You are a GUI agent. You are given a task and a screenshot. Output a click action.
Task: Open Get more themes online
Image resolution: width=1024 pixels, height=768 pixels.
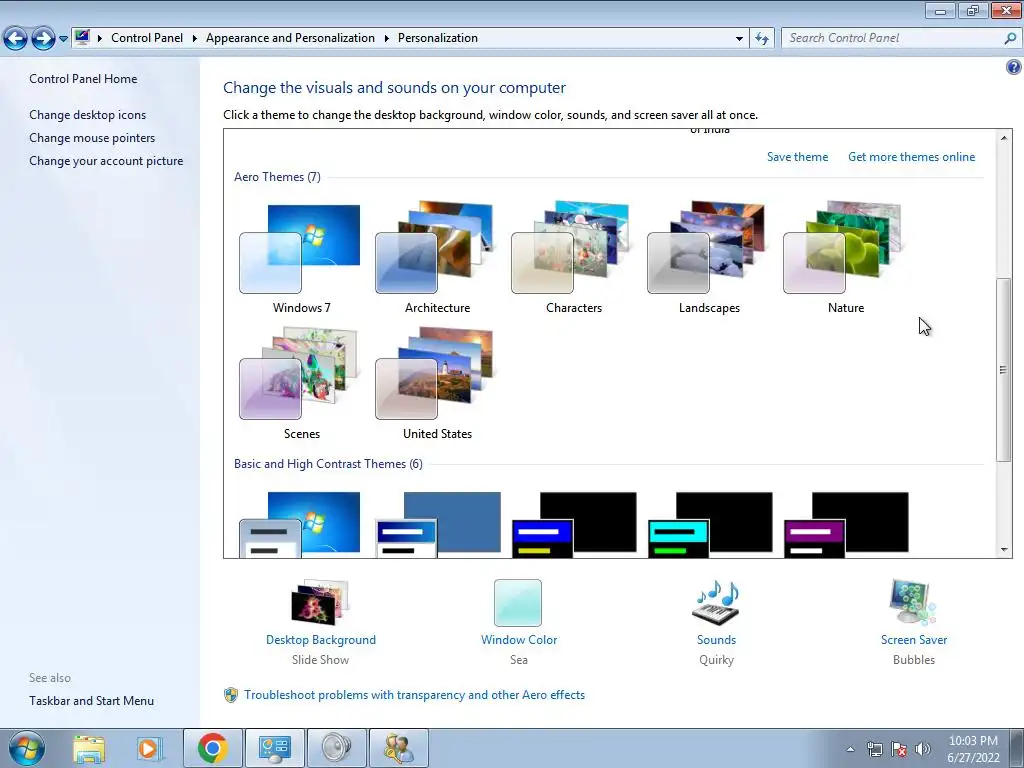click(x=911, y=157)
